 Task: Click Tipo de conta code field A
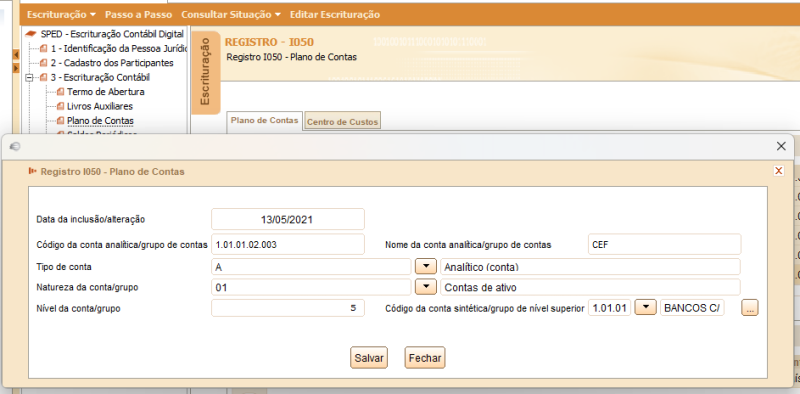tap(311, 266)
